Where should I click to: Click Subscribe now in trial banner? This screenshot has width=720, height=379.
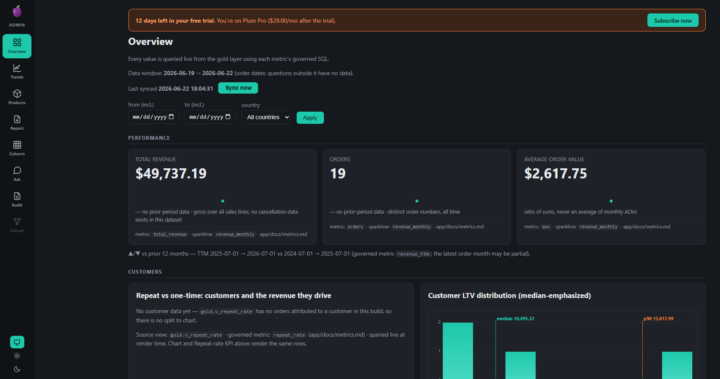click(x=673, y=21)
